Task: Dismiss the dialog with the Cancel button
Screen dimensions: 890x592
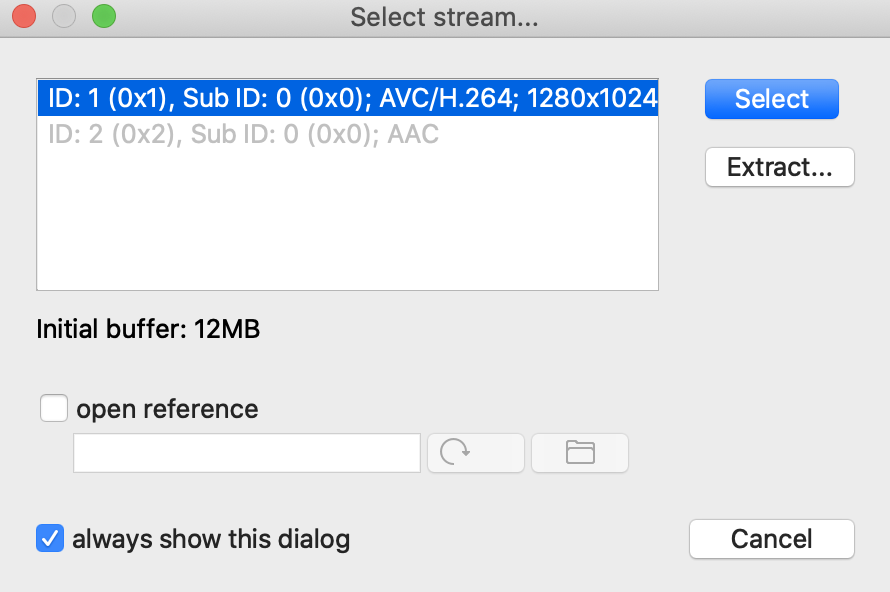Action: coord(771,539)
